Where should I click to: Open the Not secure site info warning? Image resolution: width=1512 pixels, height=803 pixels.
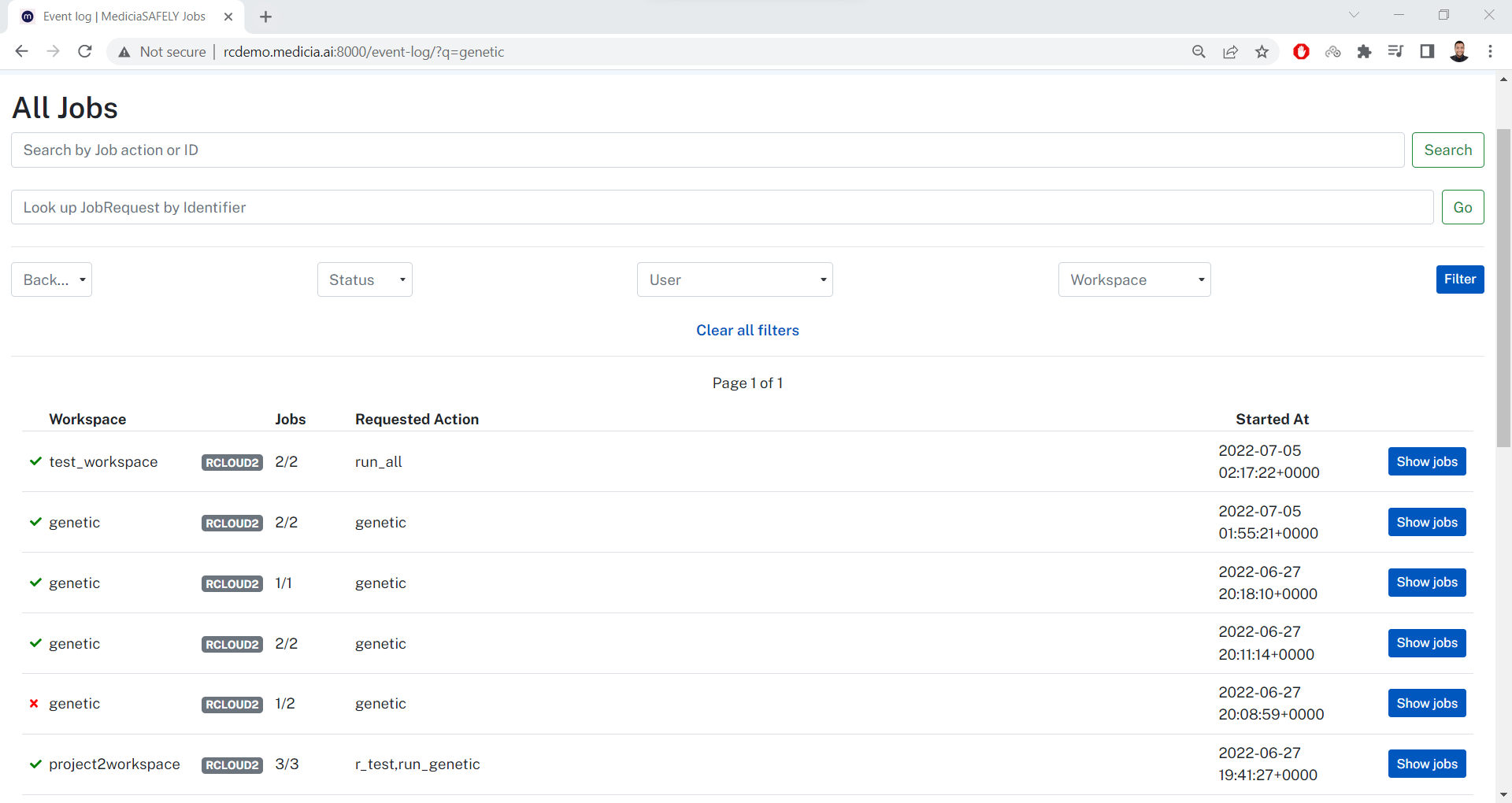[162, 52]
